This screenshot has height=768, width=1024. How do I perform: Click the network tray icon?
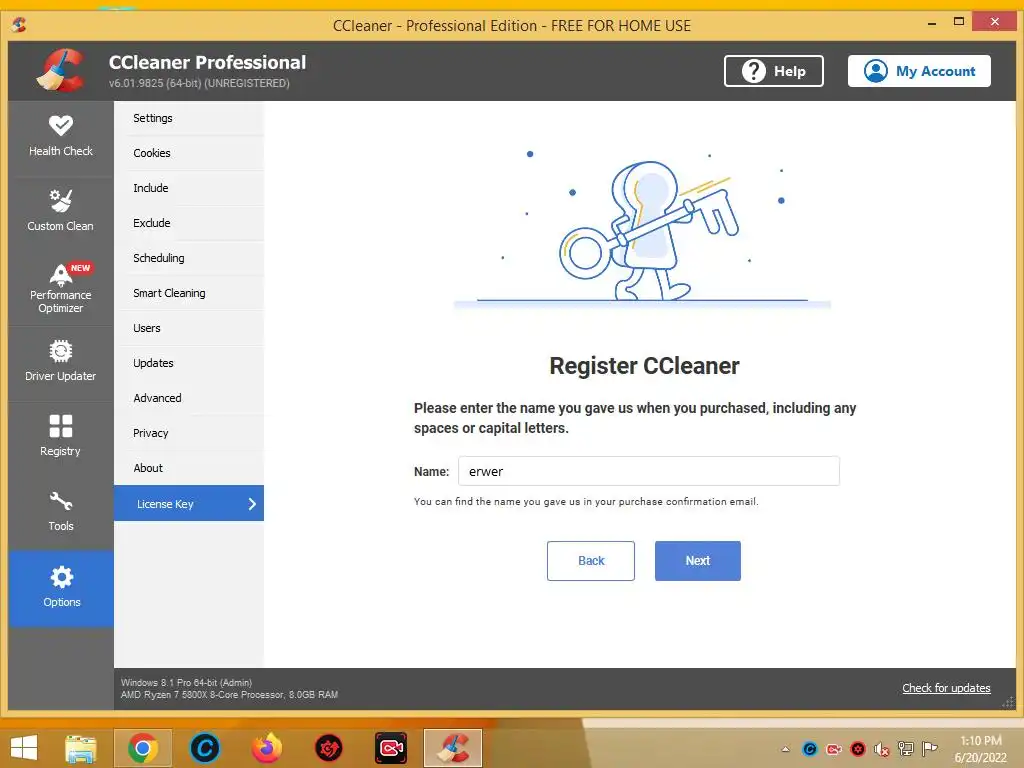coord(906,749)
